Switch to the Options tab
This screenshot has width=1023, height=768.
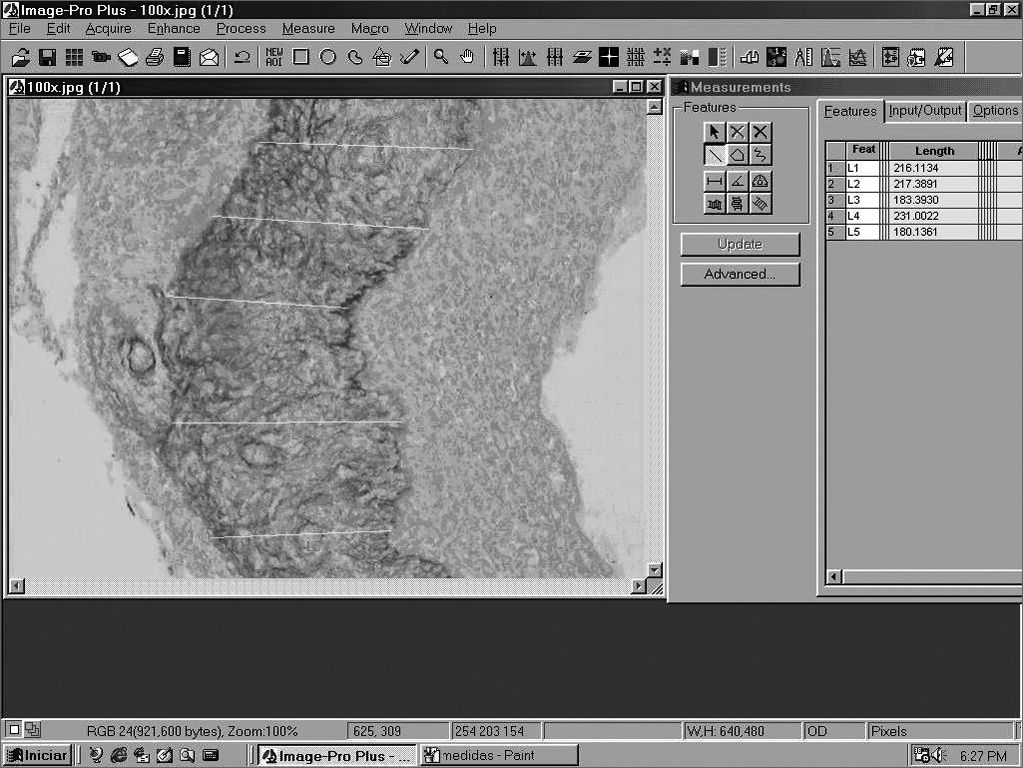pos(995,111)
